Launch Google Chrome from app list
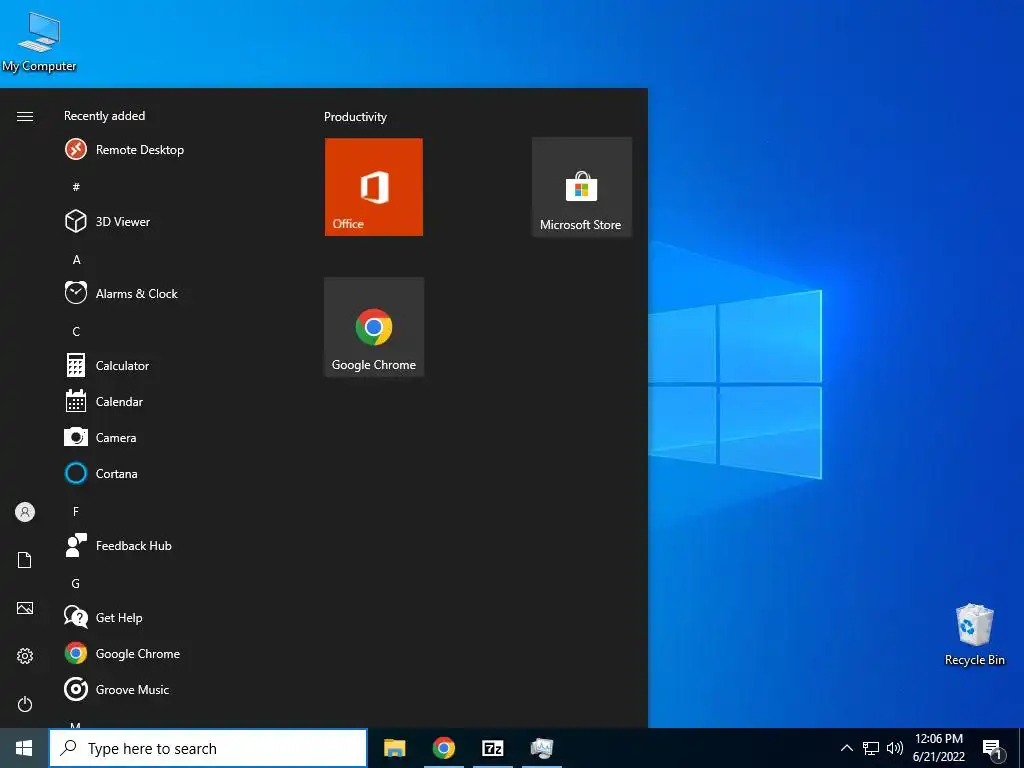The width and height of the screenshot is (1024, 768). [122, 653]
